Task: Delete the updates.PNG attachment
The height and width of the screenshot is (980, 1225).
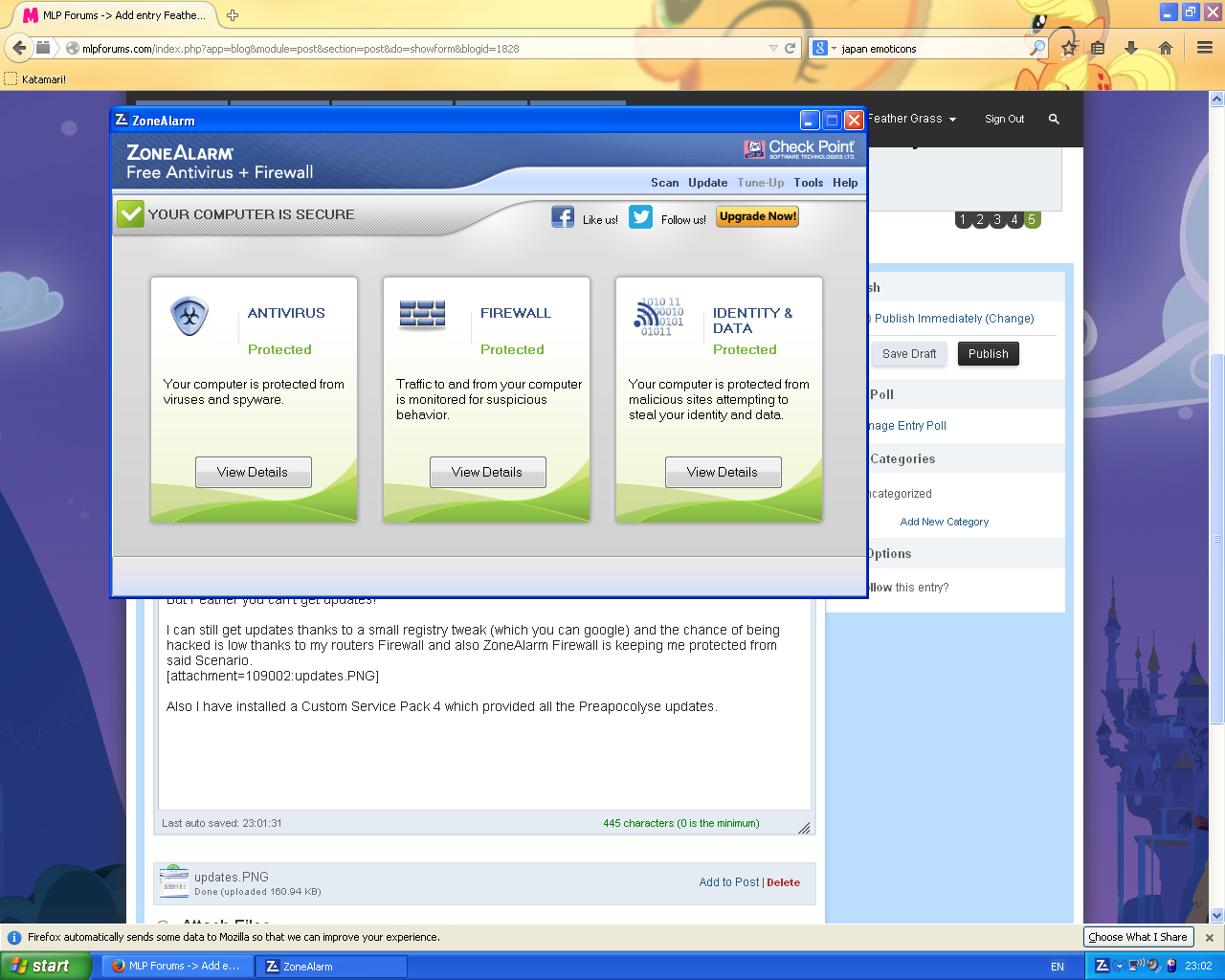Action: point(784,882)
